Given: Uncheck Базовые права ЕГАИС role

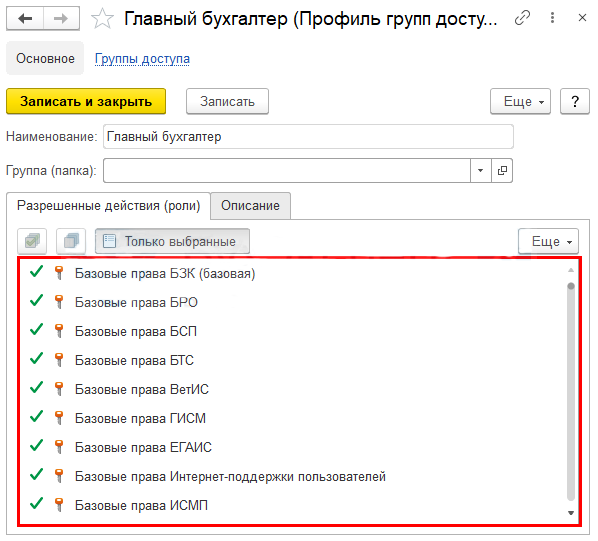Looking at the screenshot, I should click(x=37, y=446).
